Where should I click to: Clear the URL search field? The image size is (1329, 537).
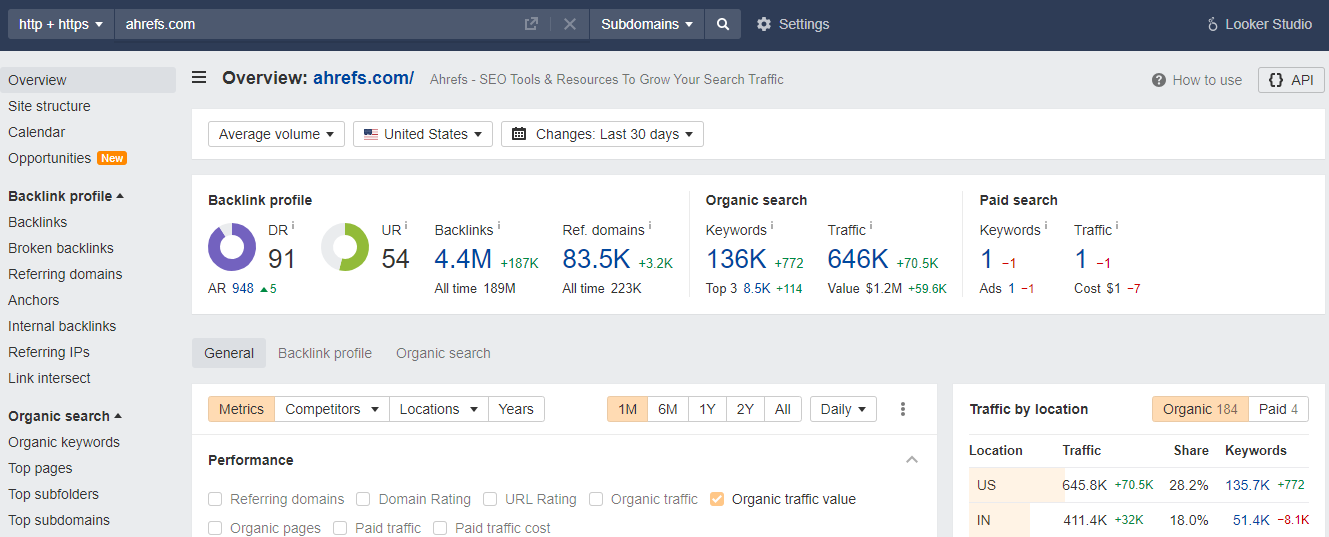570,24
